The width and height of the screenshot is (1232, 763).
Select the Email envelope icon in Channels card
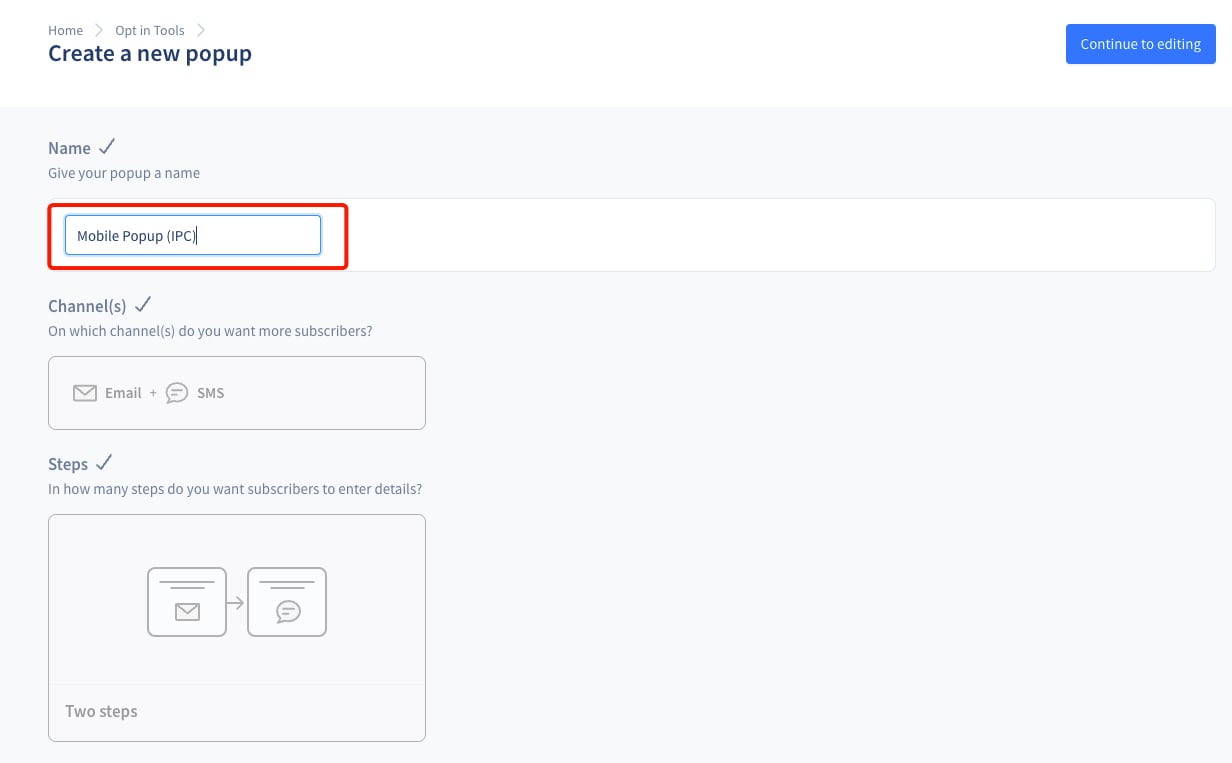[x=85, y=392]
